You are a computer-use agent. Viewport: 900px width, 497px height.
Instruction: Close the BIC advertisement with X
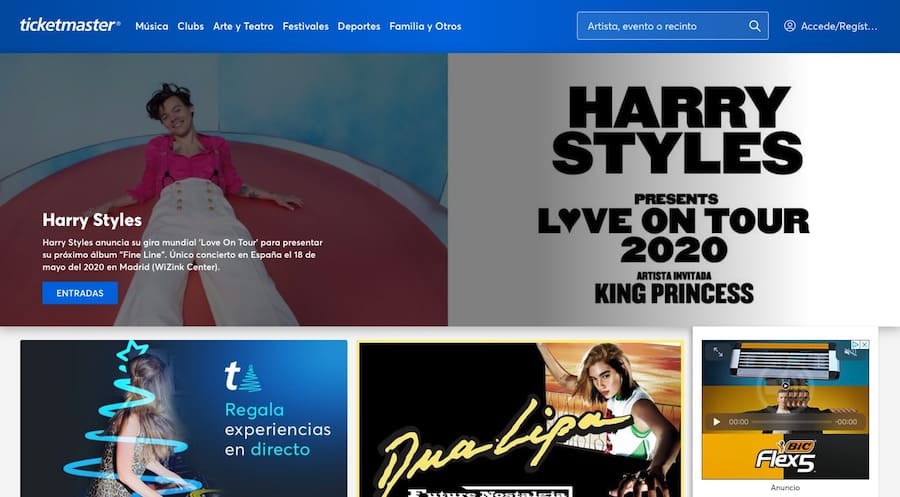coord(864,346)
